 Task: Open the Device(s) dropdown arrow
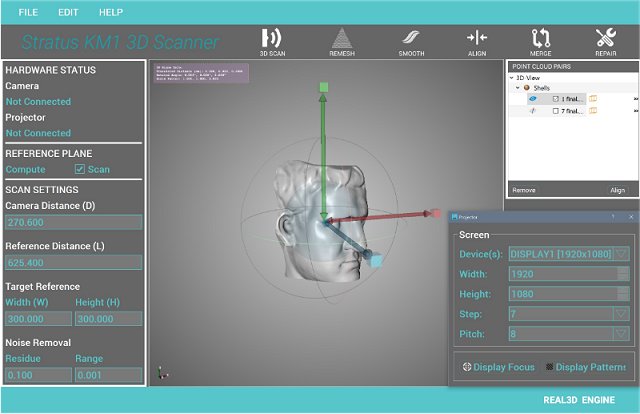coord(621,254)
